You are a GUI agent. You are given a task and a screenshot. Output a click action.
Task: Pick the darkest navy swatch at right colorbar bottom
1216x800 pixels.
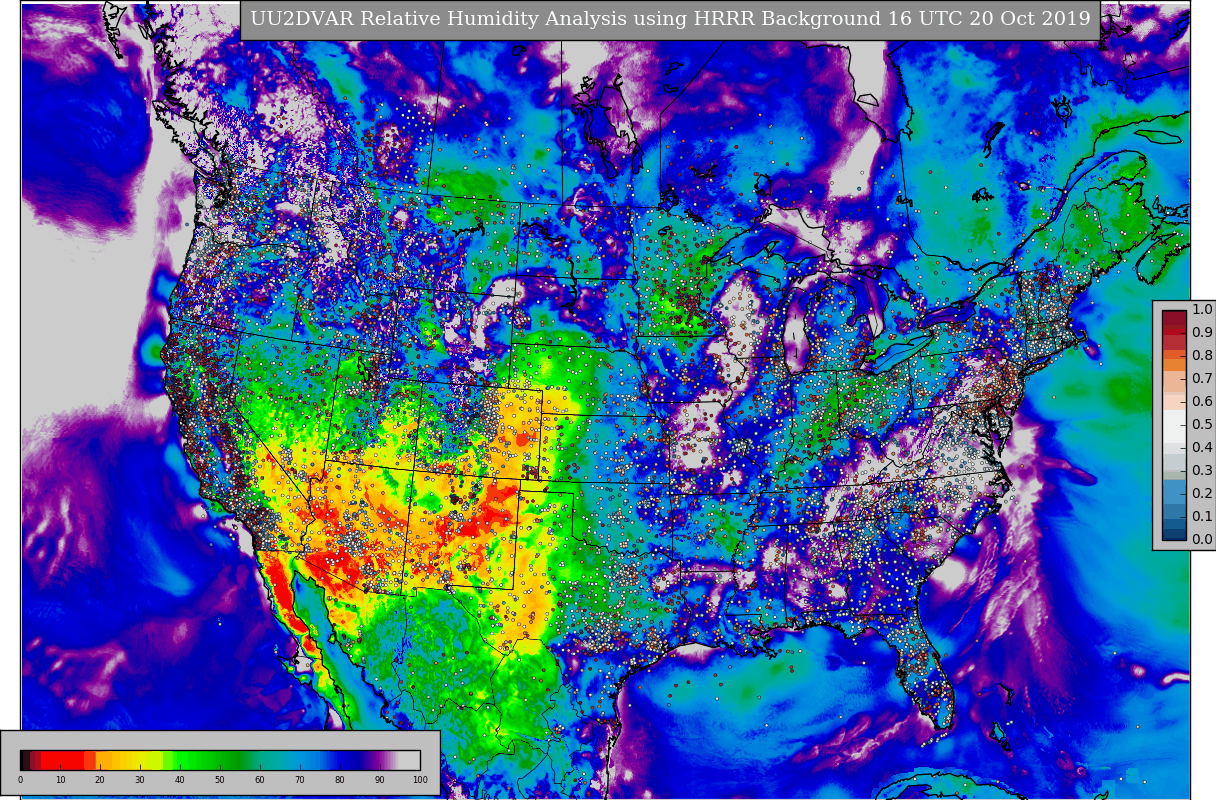[x=1174, y=534]
